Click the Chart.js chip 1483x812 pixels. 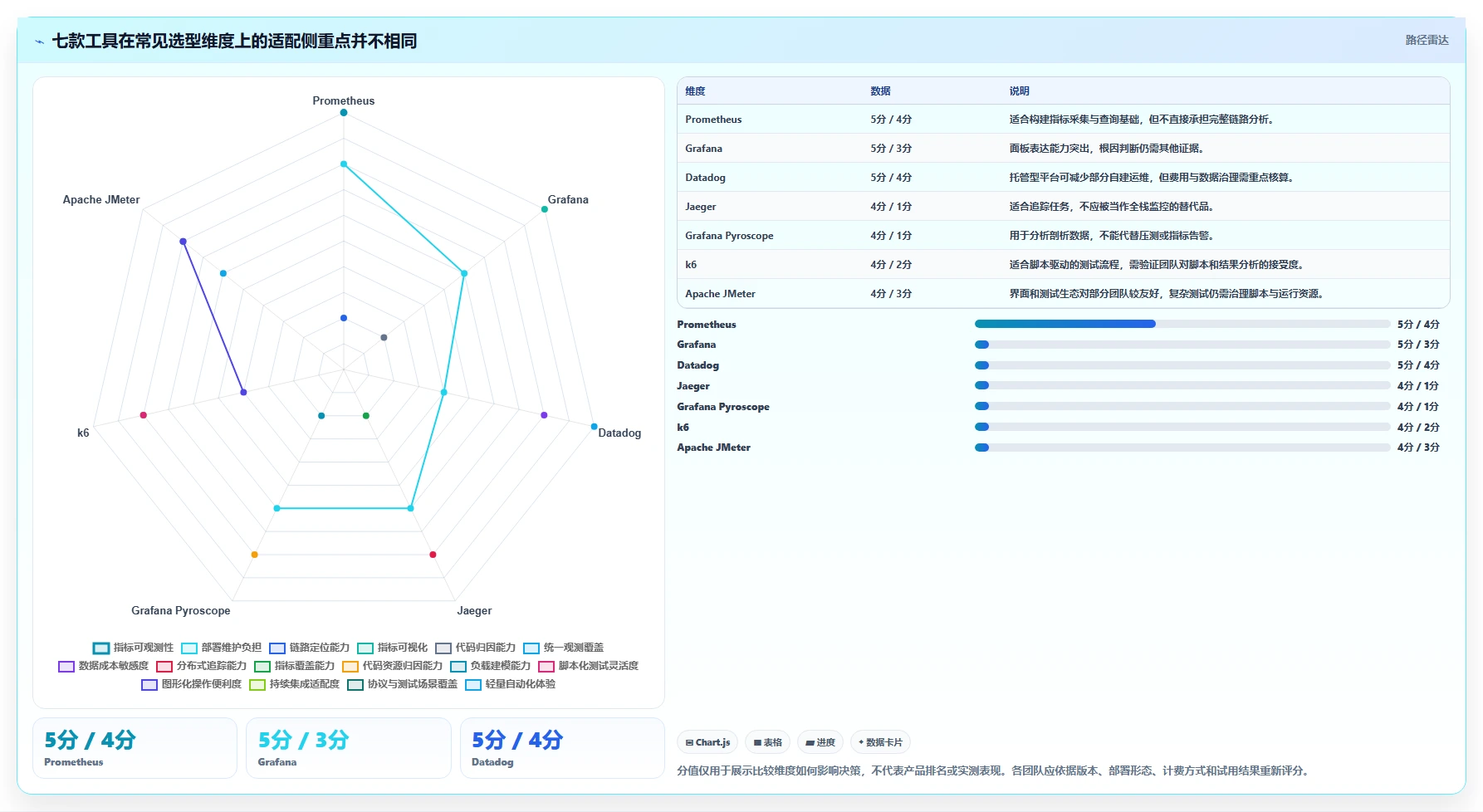coord(707,742)
